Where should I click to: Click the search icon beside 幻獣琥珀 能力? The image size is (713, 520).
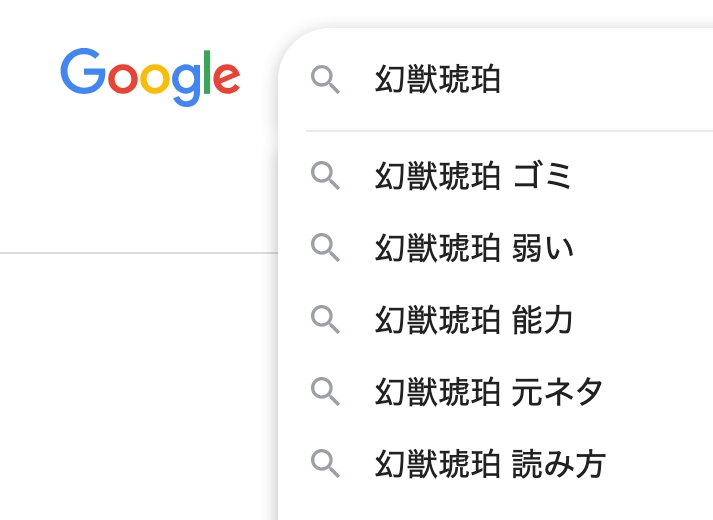[x=326, y=319]
